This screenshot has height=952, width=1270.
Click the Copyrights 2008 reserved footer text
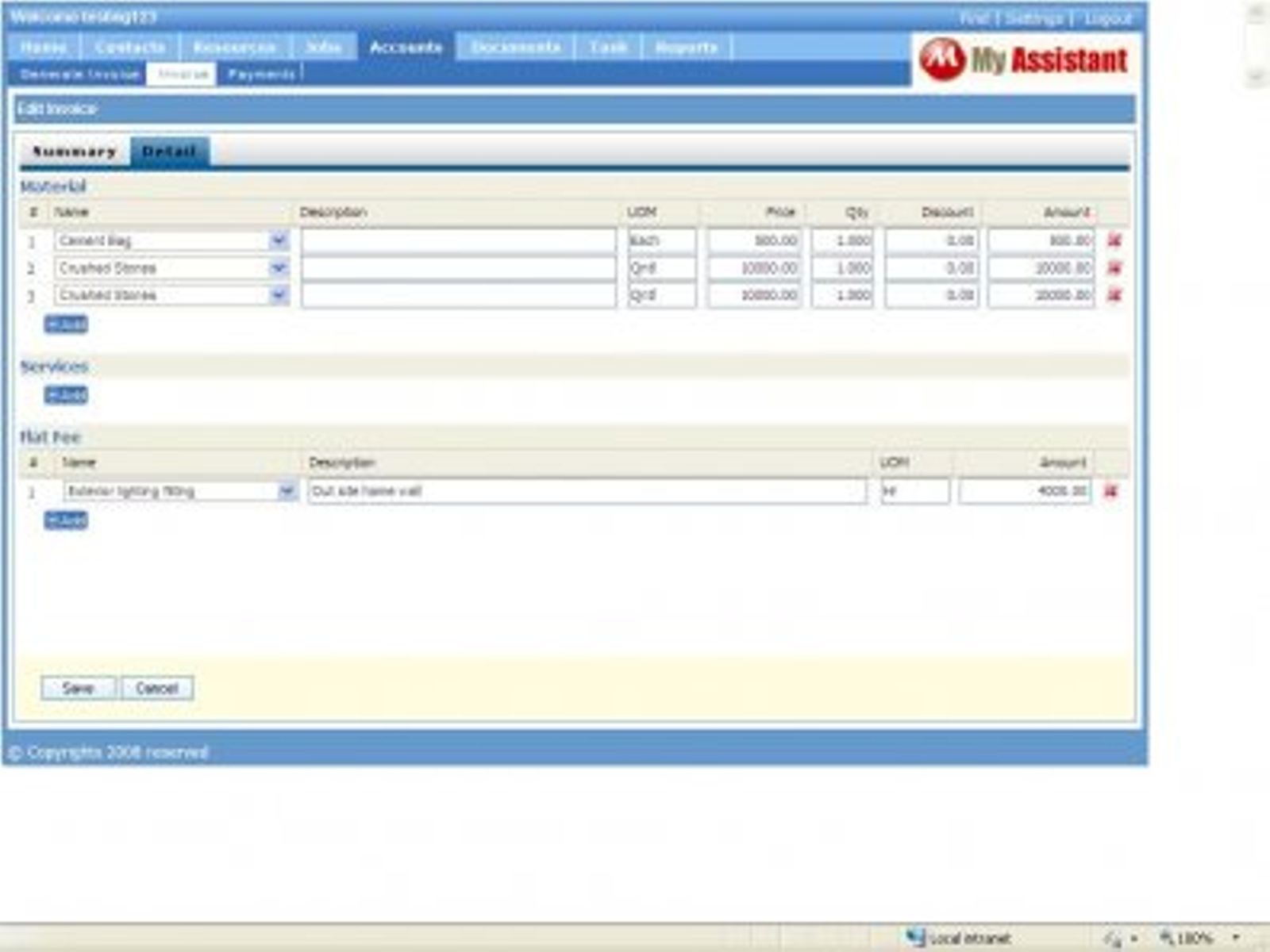(x=109, y=752)
